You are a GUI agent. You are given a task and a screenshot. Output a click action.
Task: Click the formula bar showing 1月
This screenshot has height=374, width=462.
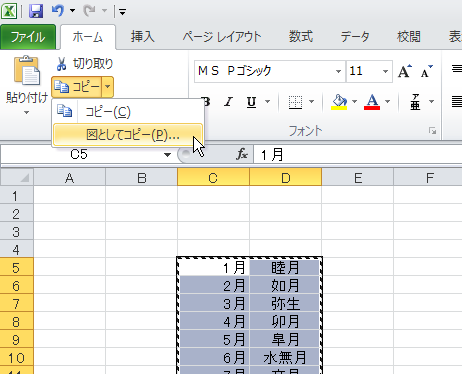pyautogui.click(x=358, y=155)
